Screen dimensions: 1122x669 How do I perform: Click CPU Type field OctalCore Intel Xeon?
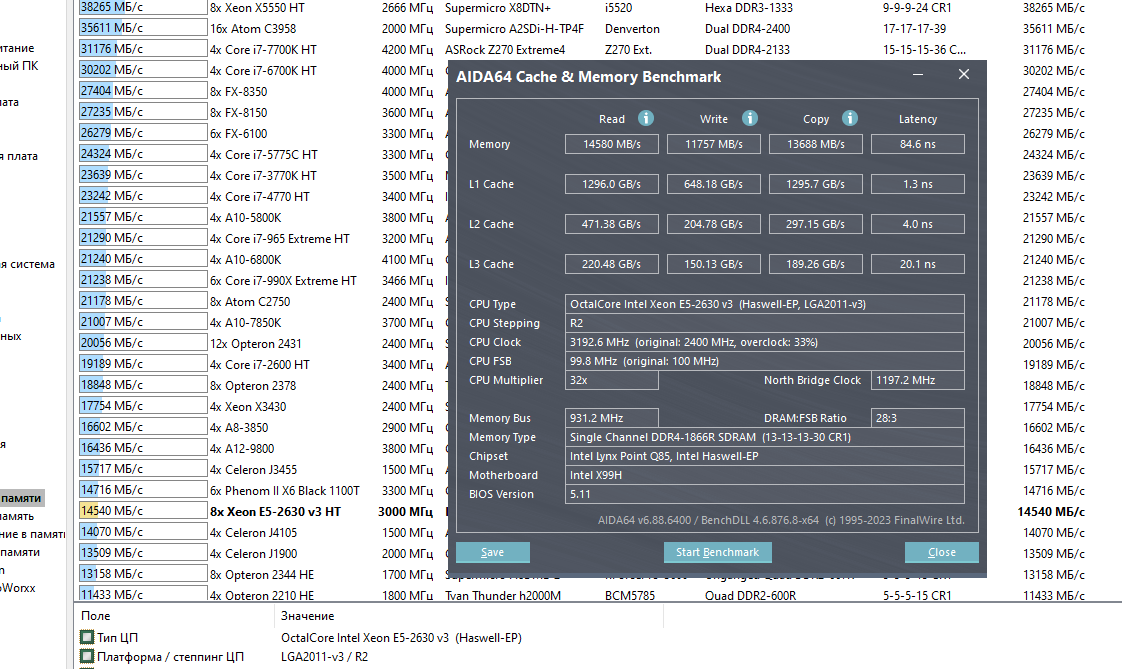pyautogui.click(x=764, y=304)
